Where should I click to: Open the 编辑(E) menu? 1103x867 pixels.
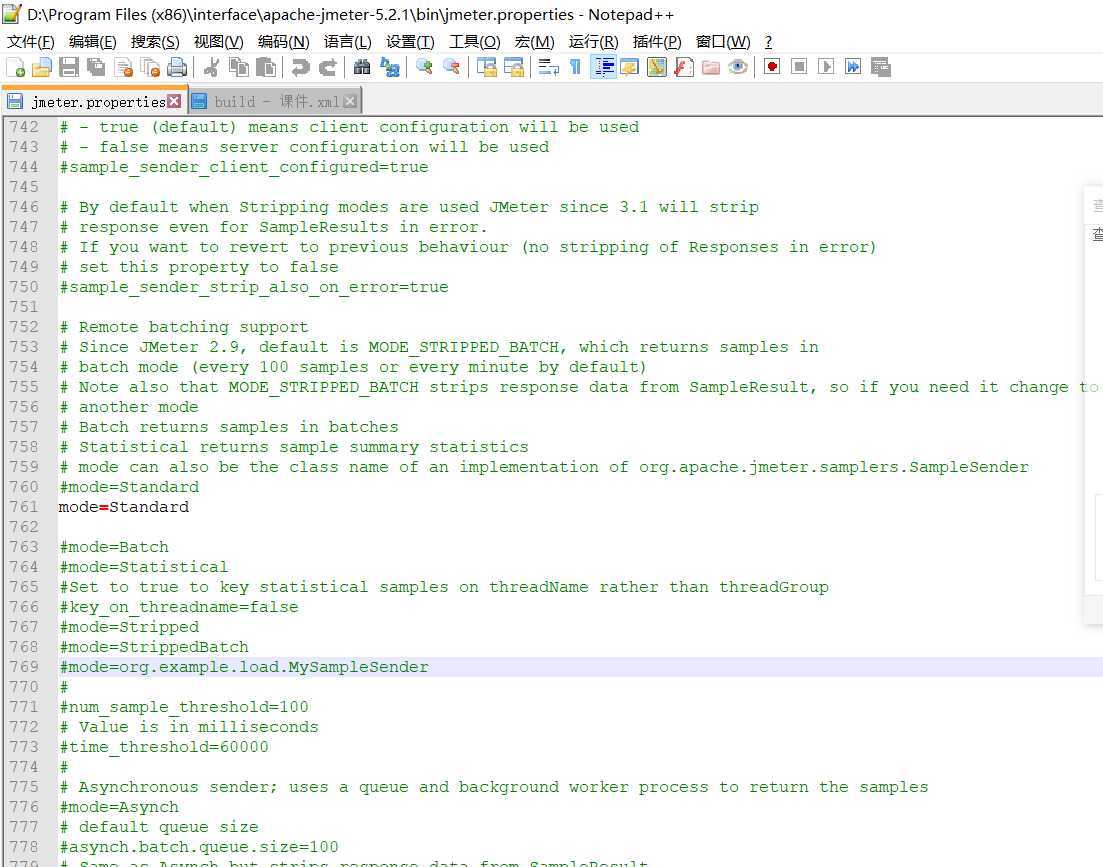[92, 42]
